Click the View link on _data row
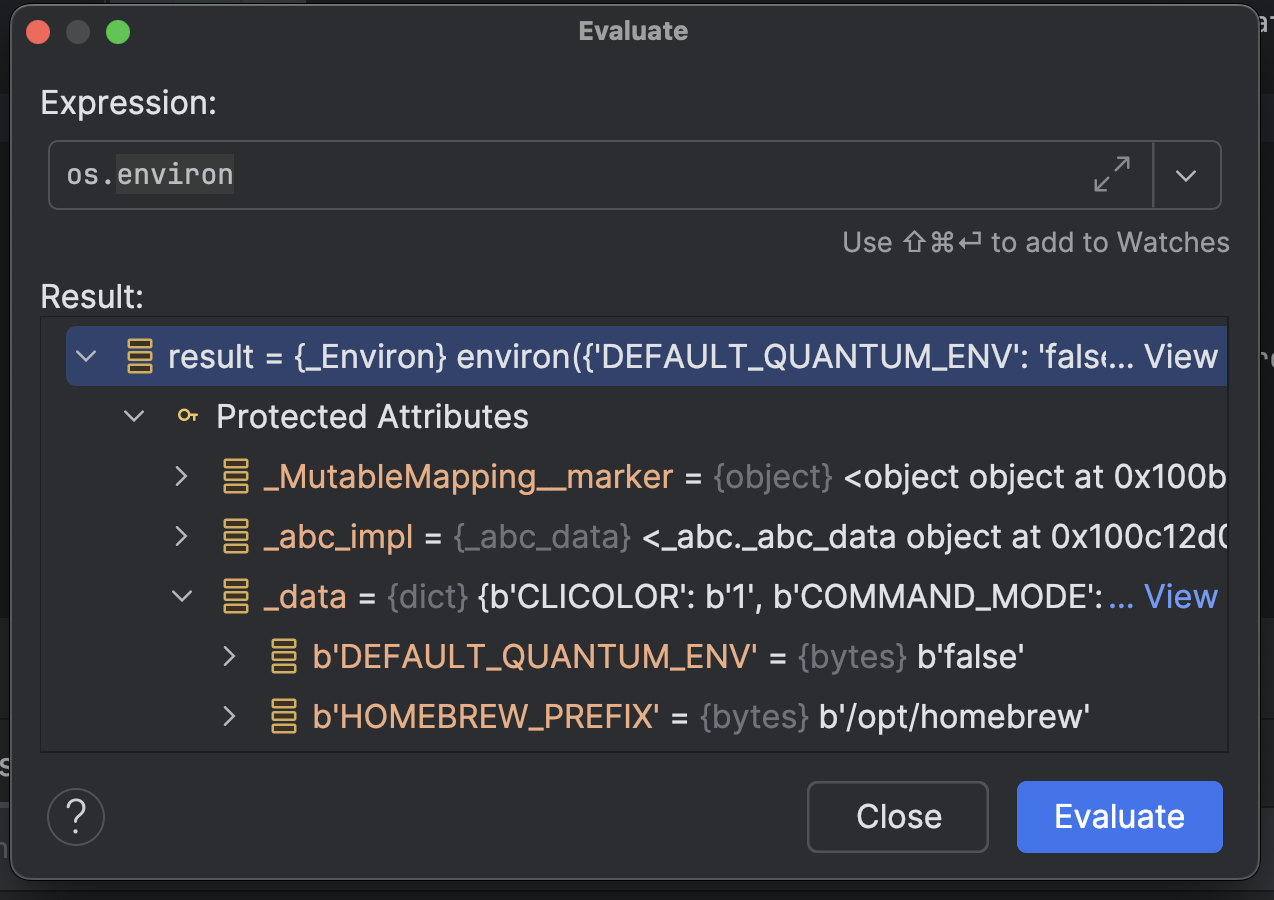Screen dimensions: 1274x900 1180,596
